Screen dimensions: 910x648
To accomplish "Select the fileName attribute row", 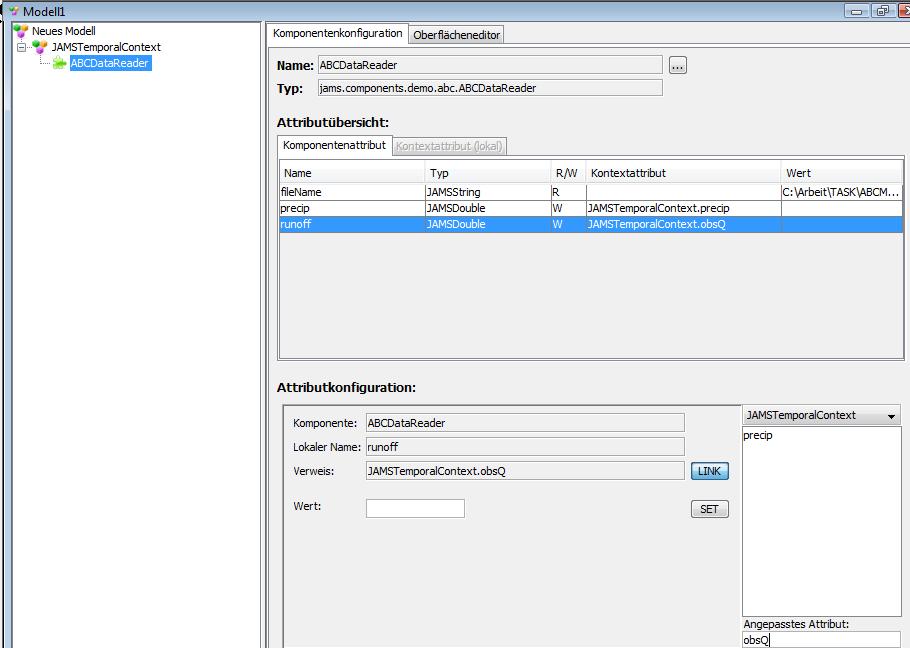I will click(x=350, y=192).
